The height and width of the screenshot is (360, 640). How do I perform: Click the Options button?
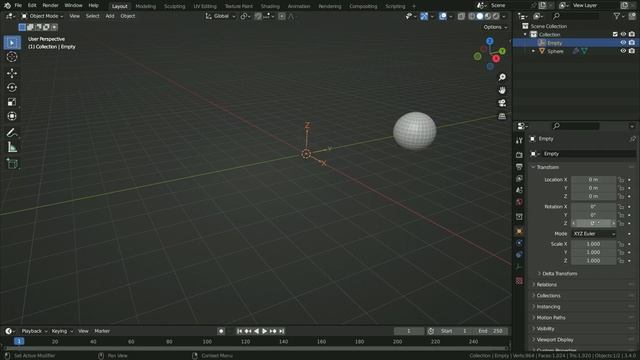495,27
